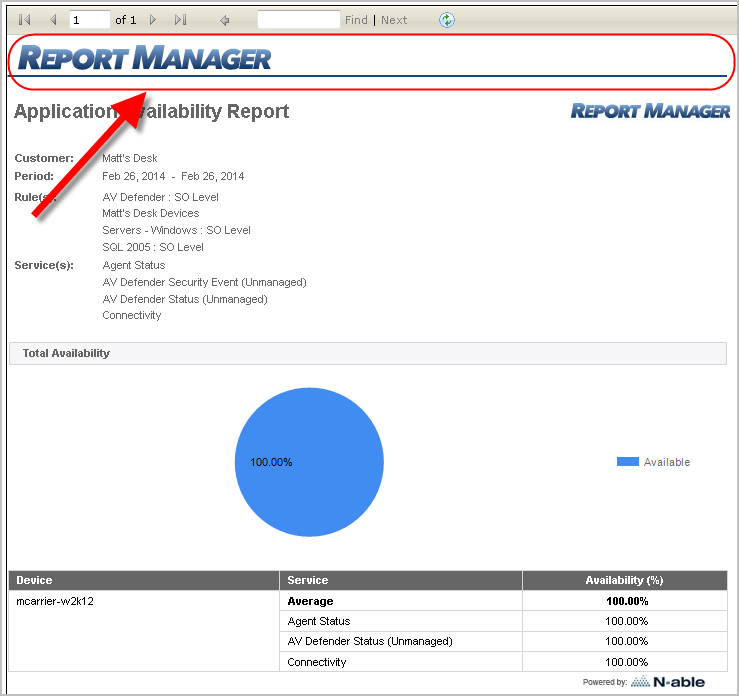Select AV Defender Status (Unmanaged) table cell
This screenshot has width=739, height=696.
(x=401, y=641)
